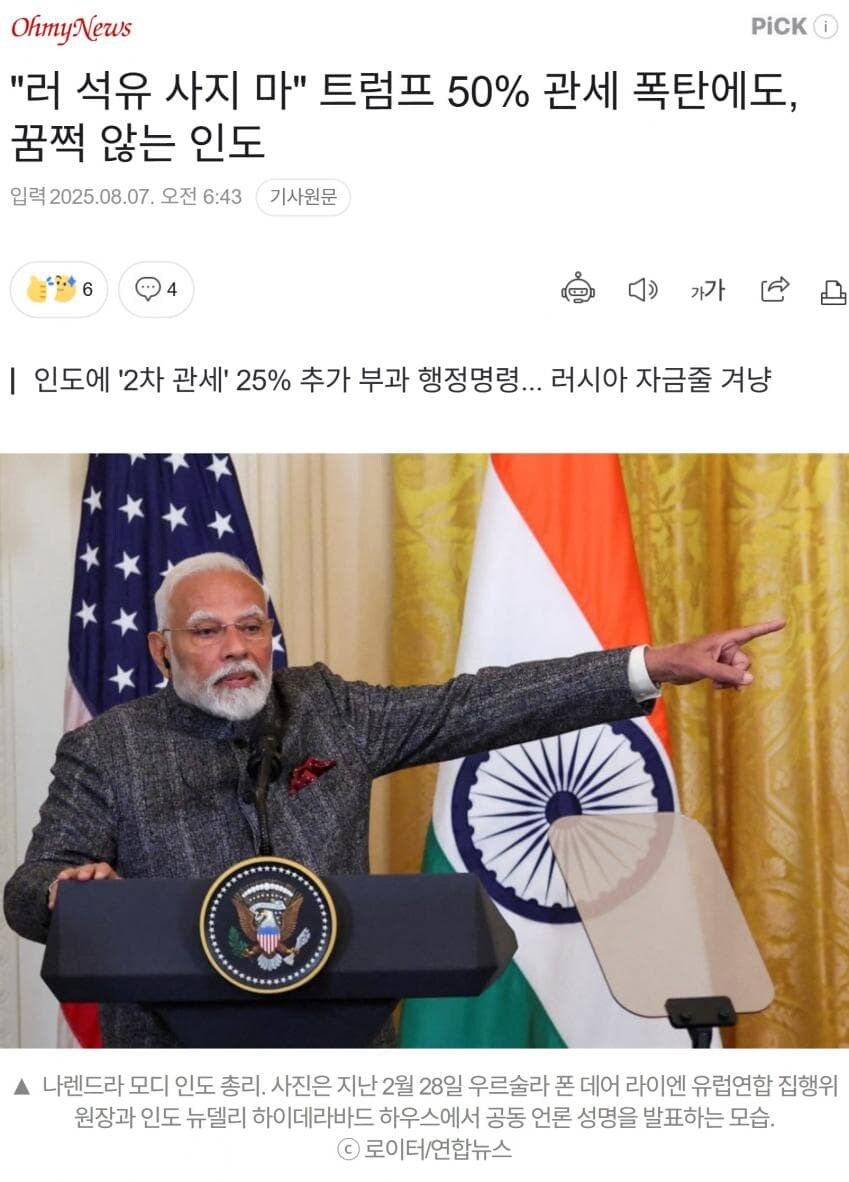
Task: Click the thumbs-up reaction emoji
Action: pos(38,289)
